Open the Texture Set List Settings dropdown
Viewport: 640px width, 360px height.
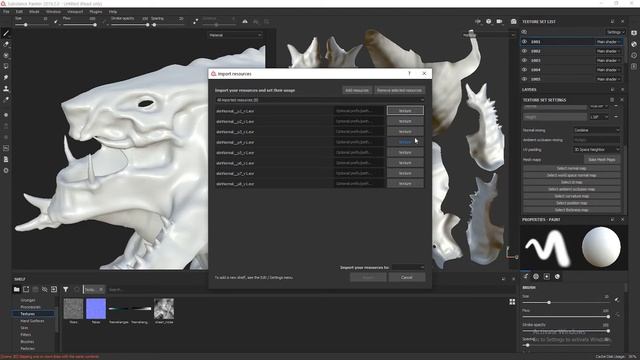pyautogui.click(x=616, y=32)
